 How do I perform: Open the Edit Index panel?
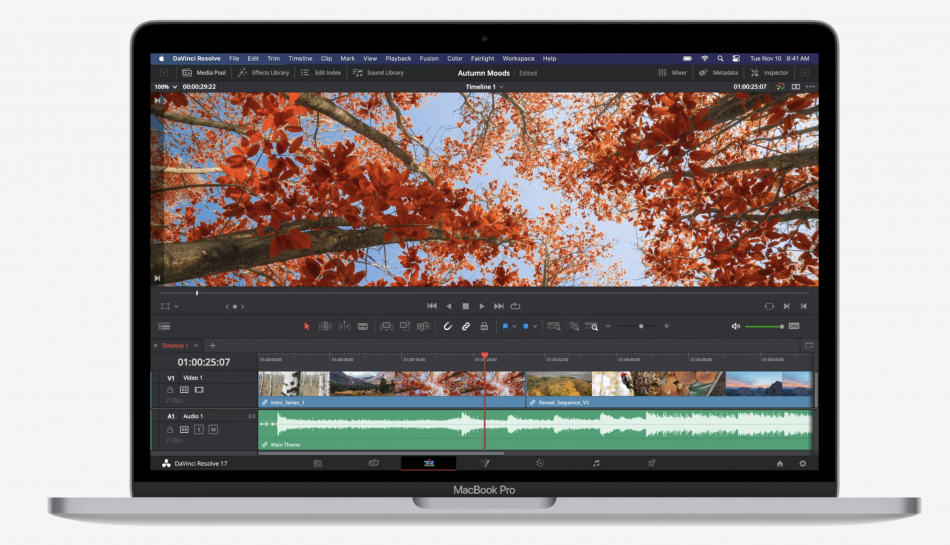click(321, 73)
